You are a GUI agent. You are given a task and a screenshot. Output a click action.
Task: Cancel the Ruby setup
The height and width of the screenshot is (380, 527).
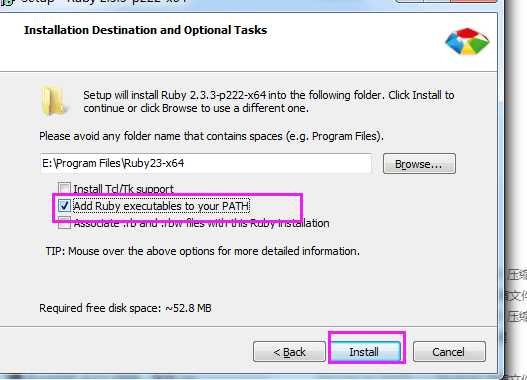click(x=449, y=352)
